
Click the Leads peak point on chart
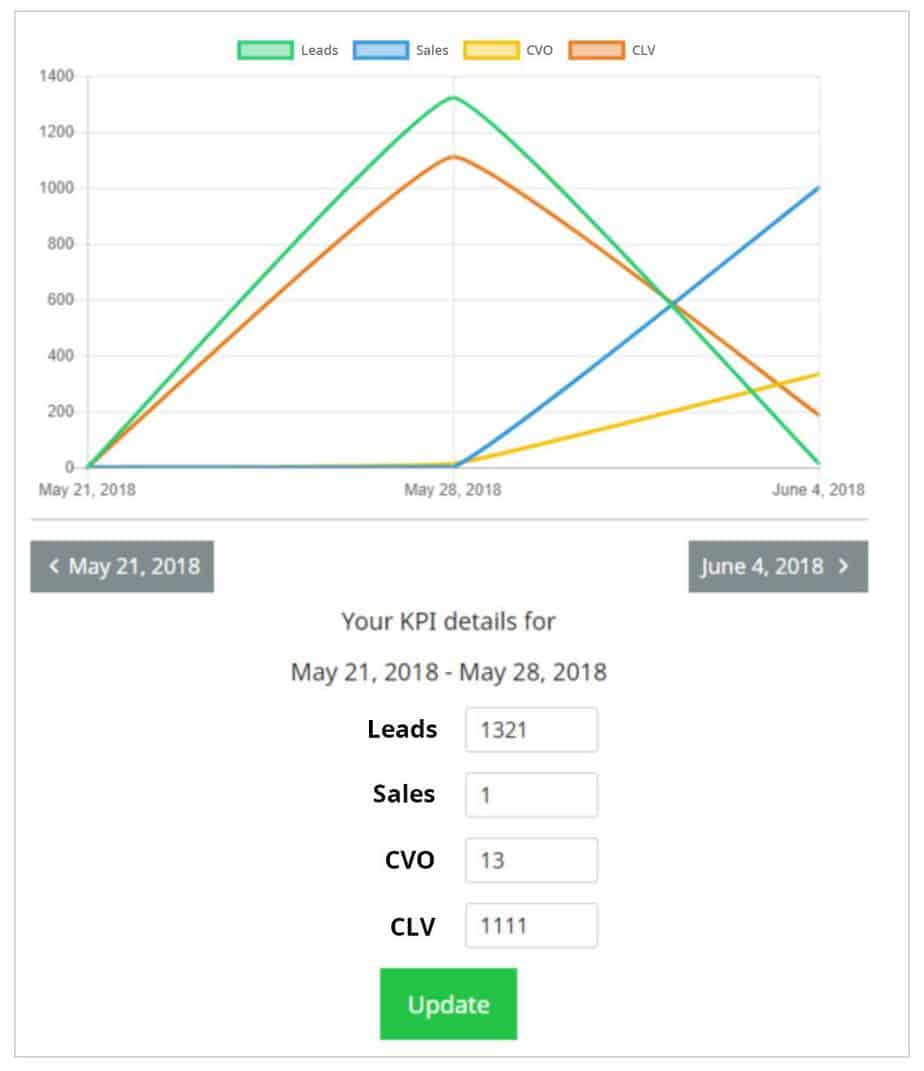(453, 98)
